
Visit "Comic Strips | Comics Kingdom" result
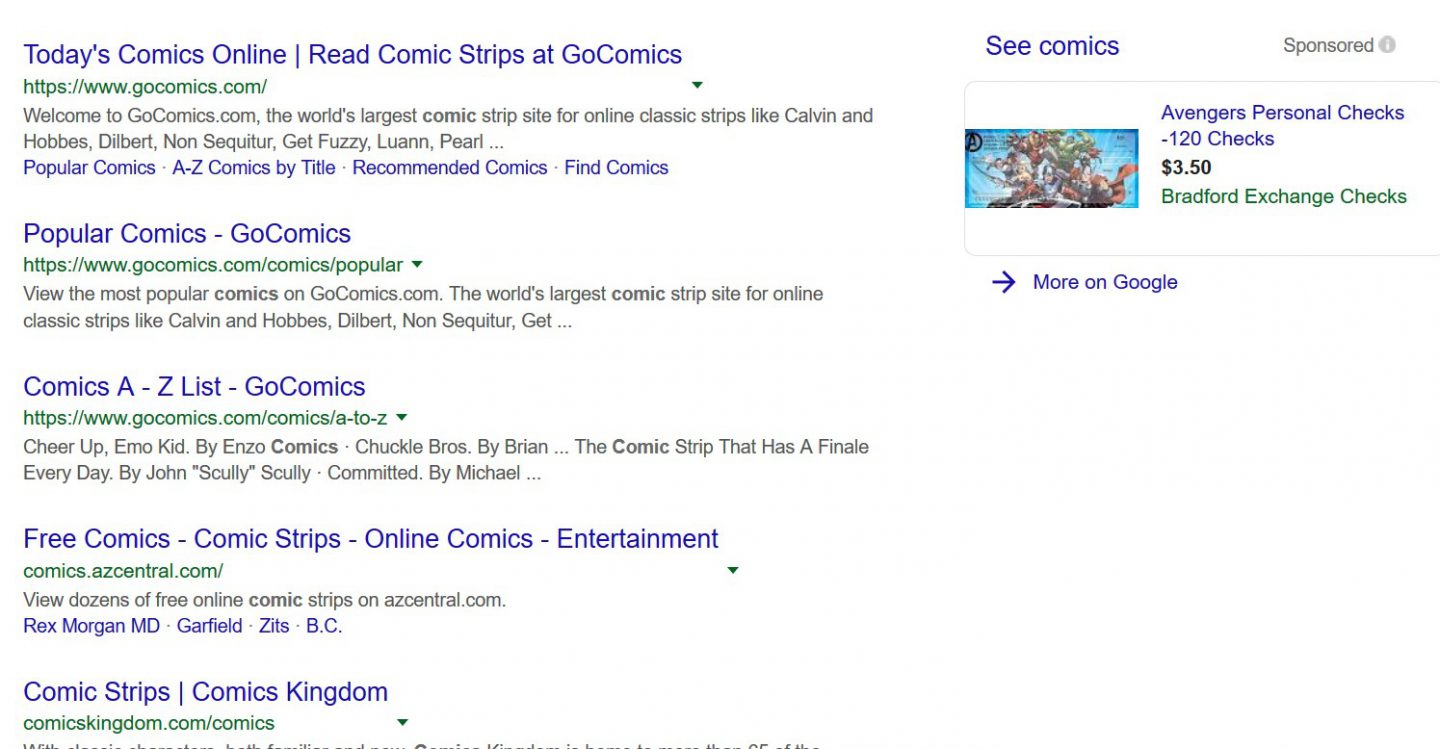(205, 692)
